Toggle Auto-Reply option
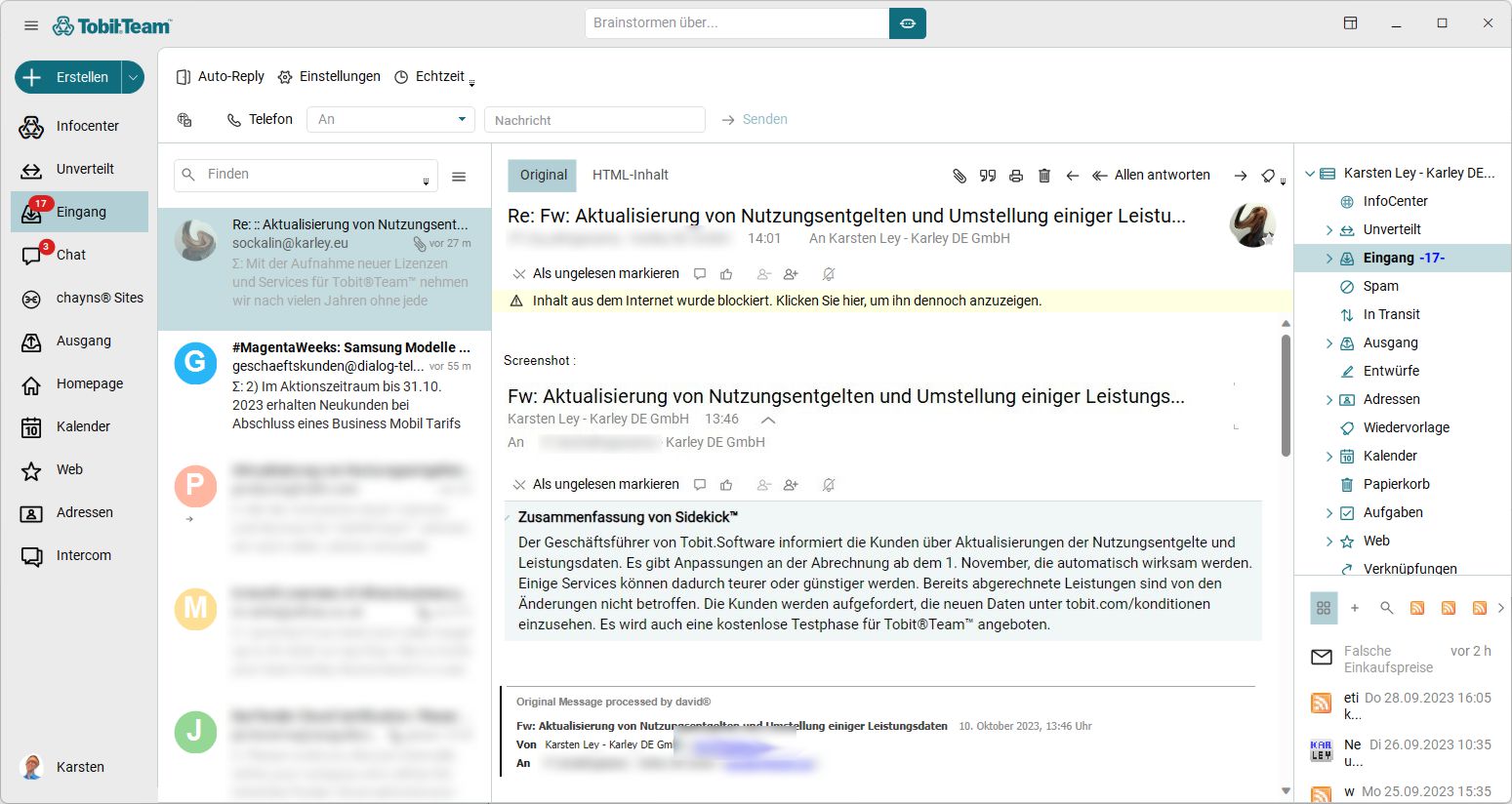This screenshot has height=804, width=1512. click(x=221, y=76)
